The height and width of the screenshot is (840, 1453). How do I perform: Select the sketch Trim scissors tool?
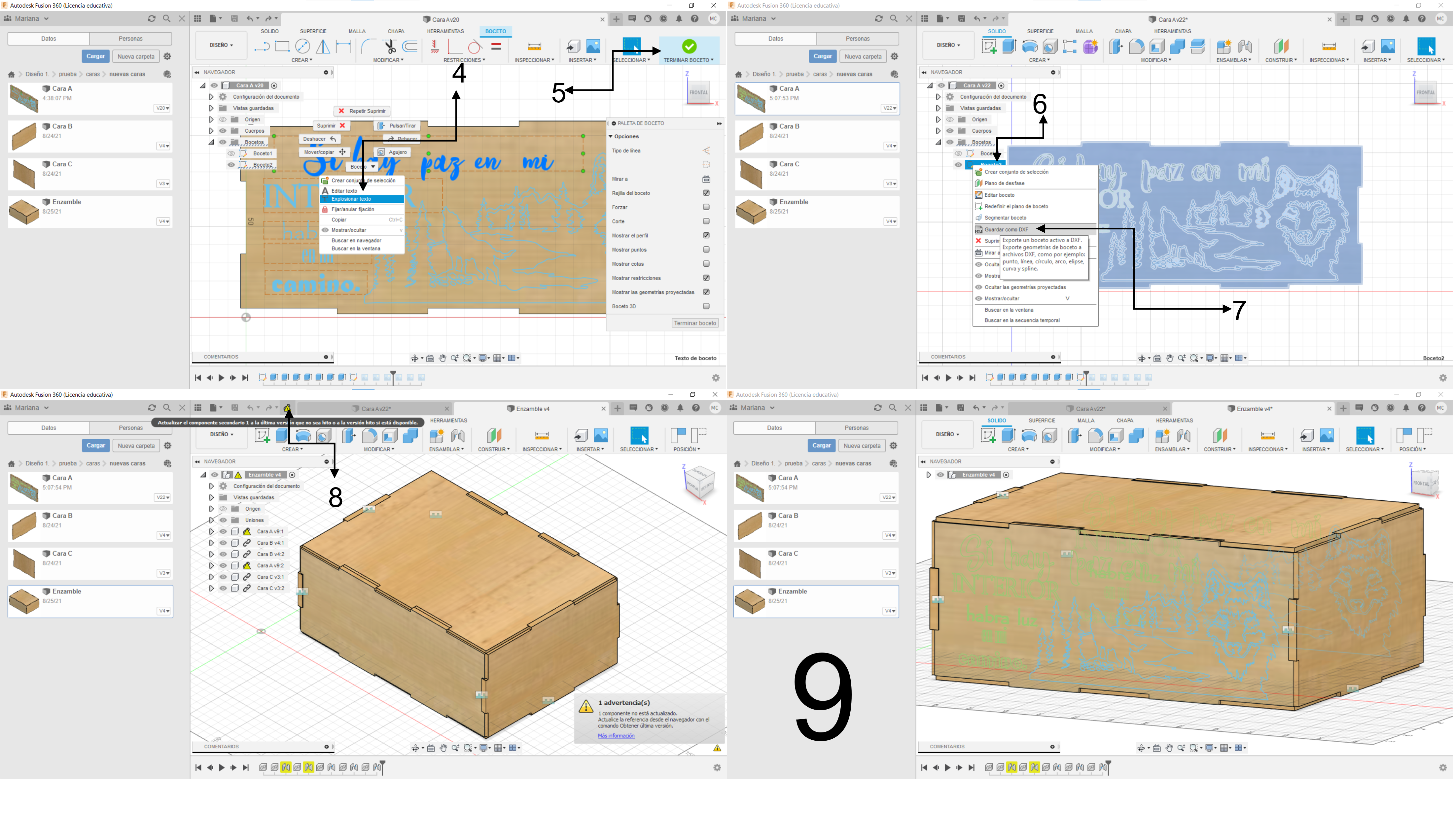390,47
